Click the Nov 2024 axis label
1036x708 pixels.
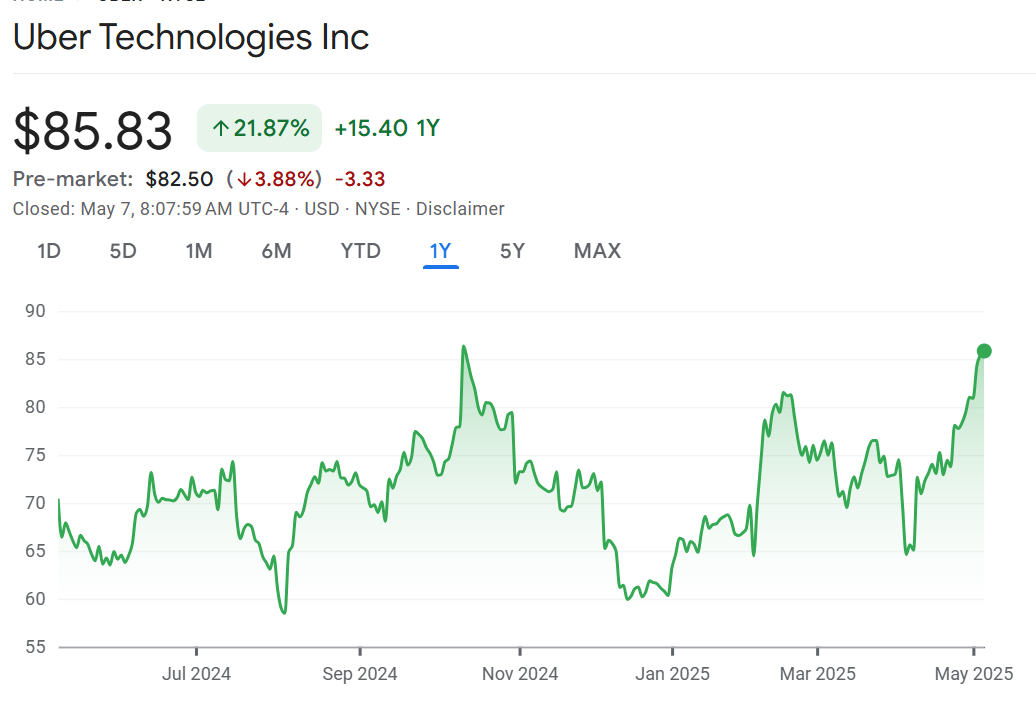520,674
